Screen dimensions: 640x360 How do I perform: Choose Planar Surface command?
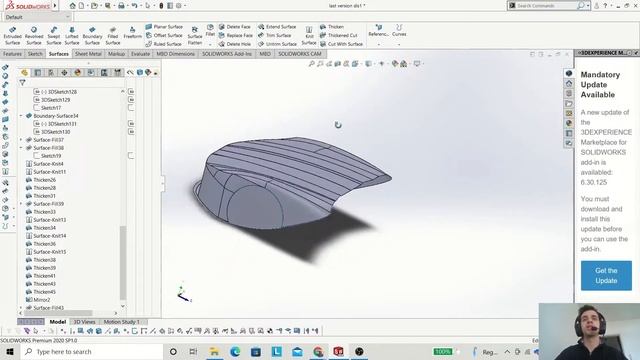point(164,27)
